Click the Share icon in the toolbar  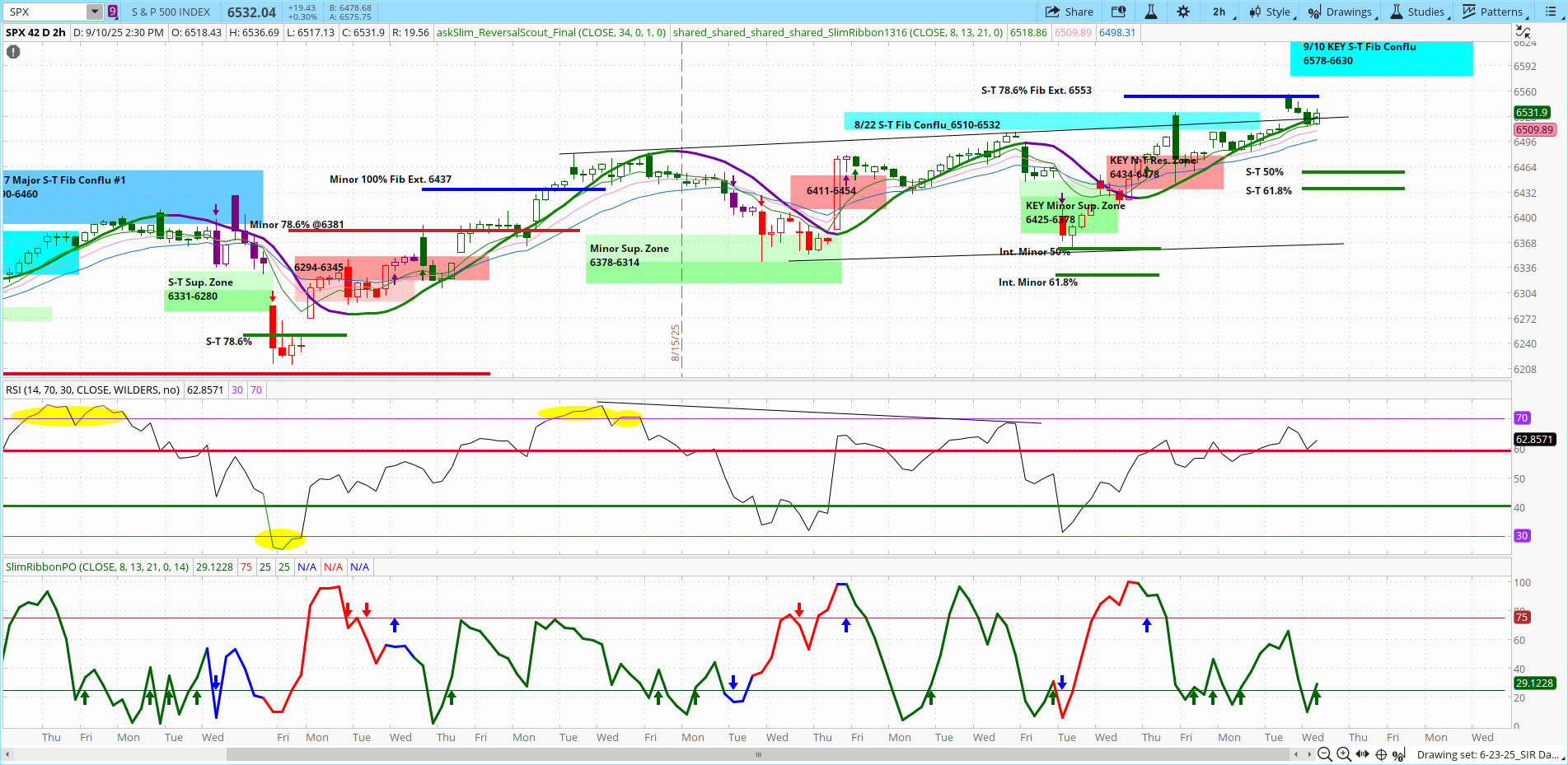(1069, 12)
